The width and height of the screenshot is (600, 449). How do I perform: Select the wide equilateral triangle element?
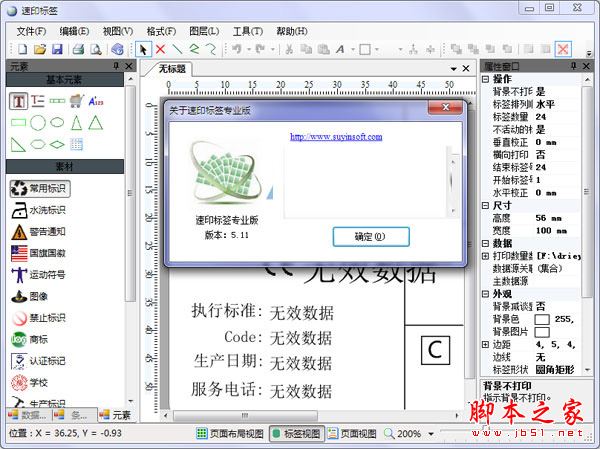click(96, 123)
